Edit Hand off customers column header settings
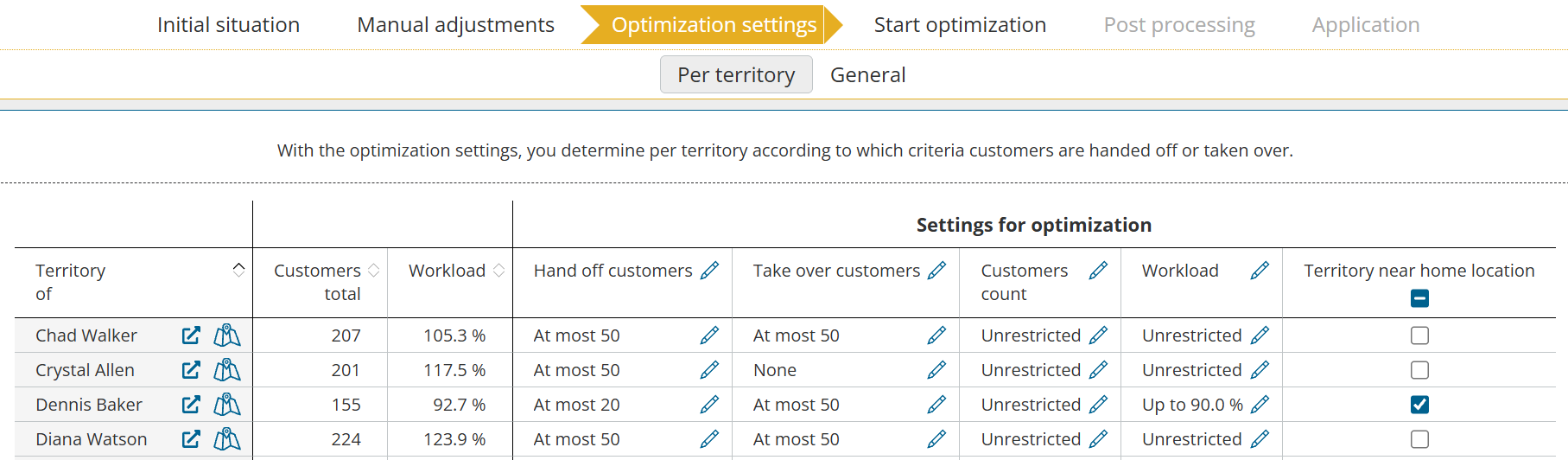This screenshot has height=460, width=1568. click(x=709, y=271)
